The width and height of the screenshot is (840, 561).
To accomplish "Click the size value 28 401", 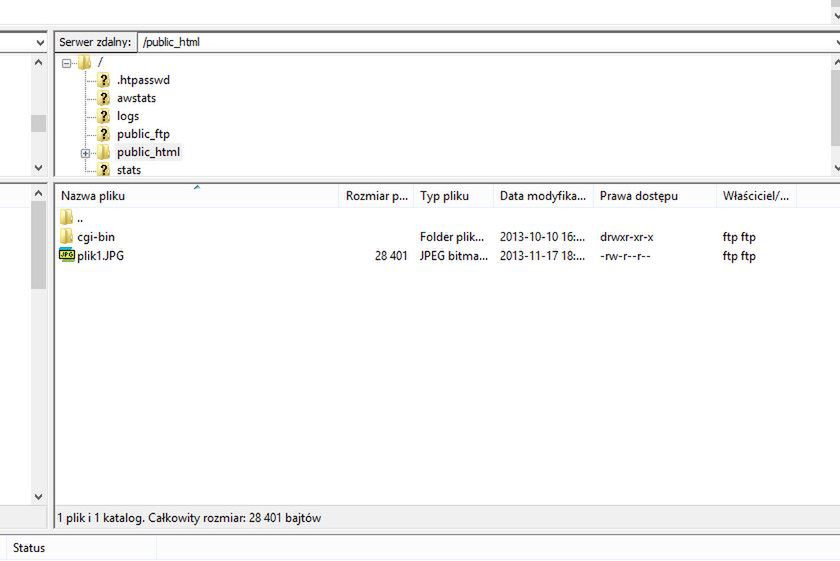I will click(x=391, y=256).
